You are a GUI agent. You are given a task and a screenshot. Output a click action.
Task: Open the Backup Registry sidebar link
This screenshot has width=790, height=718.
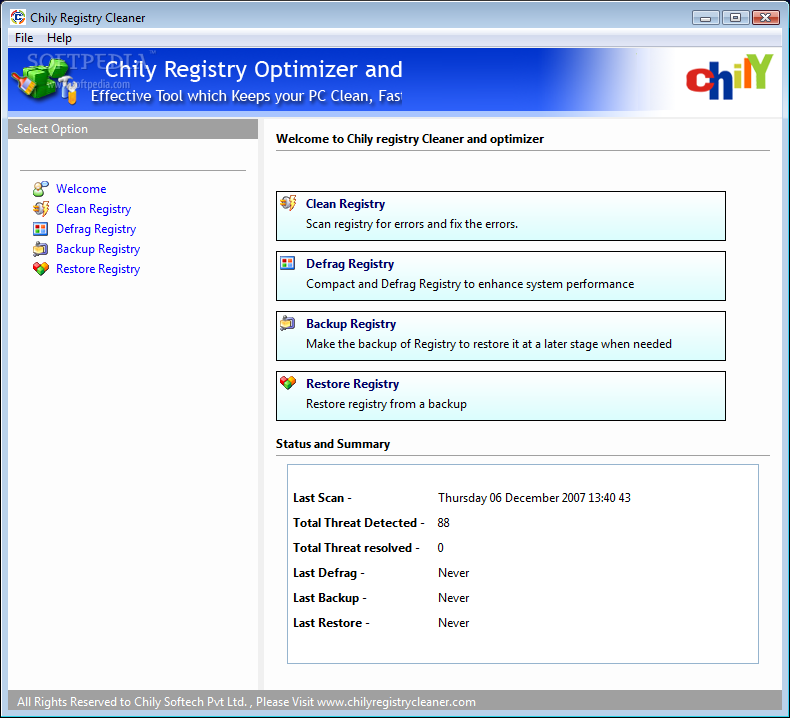coord(98,249)
